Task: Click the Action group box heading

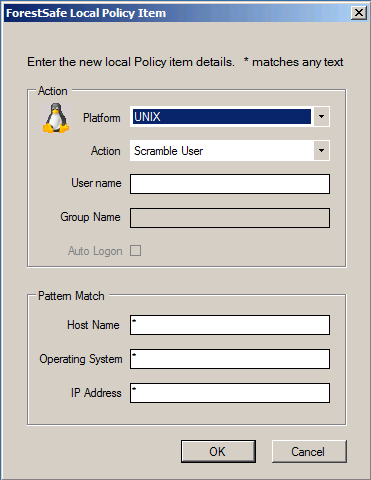Action: coord(53,91)
